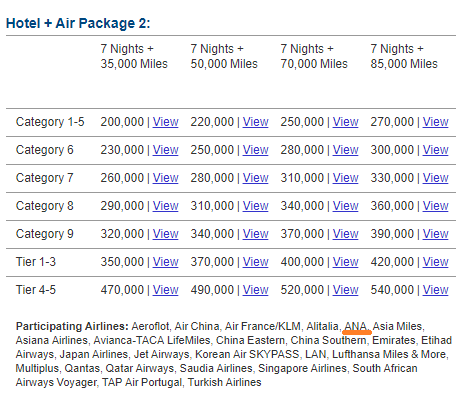Open View link next to Tier 1-3 420,000
This screenshot has height=410, width=470.
click(435, 262)
